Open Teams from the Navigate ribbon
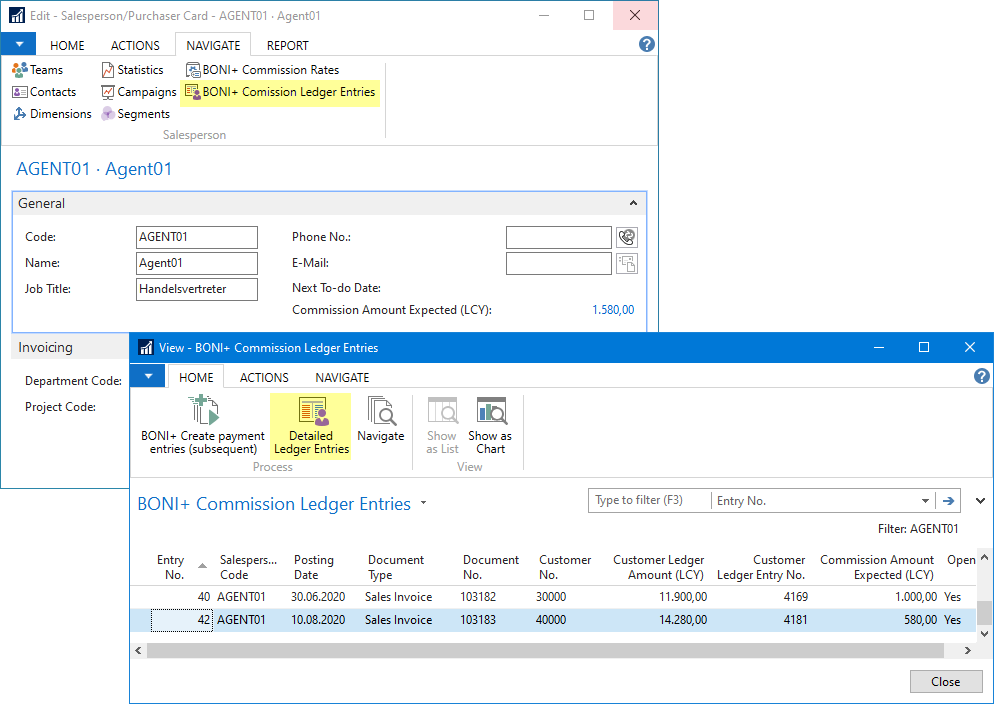Viewport: 994px width, 704px height. [x=38, y=70]
